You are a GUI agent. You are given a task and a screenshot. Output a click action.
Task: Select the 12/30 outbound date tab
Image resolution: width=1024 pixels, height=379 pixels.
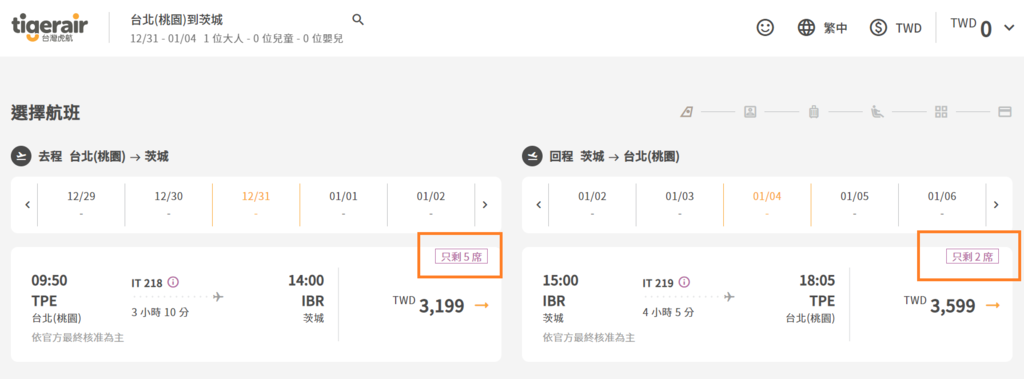coord(168,205)
